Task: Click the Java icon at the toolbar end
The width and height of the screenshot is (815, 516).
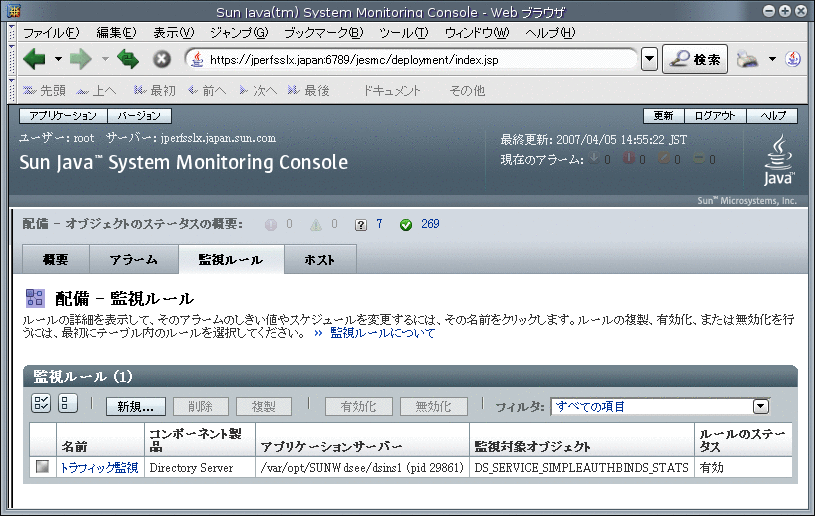Action: tap(793, 59)
